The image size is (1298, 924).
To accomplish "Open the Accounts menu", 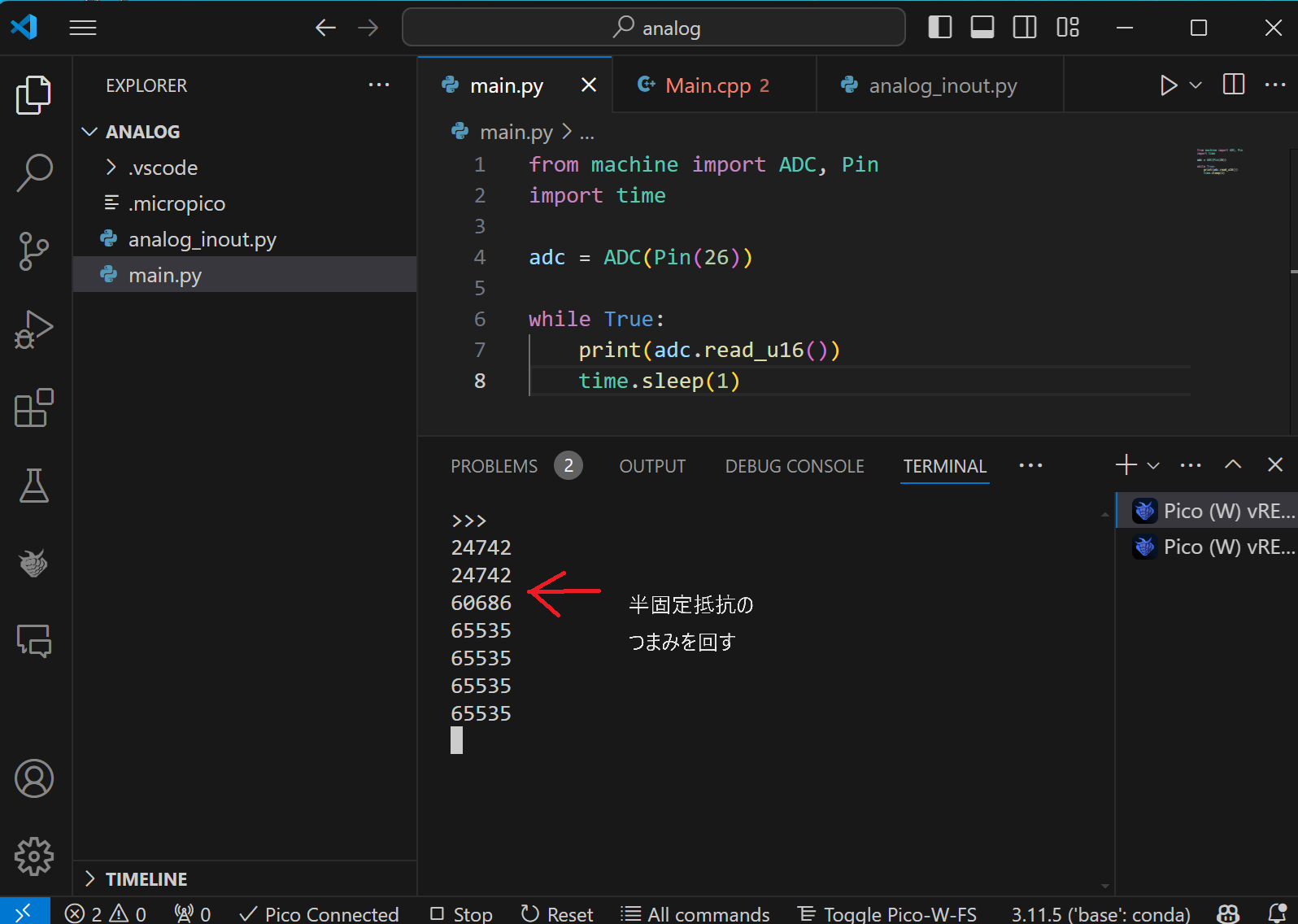I will click(34, 778).
